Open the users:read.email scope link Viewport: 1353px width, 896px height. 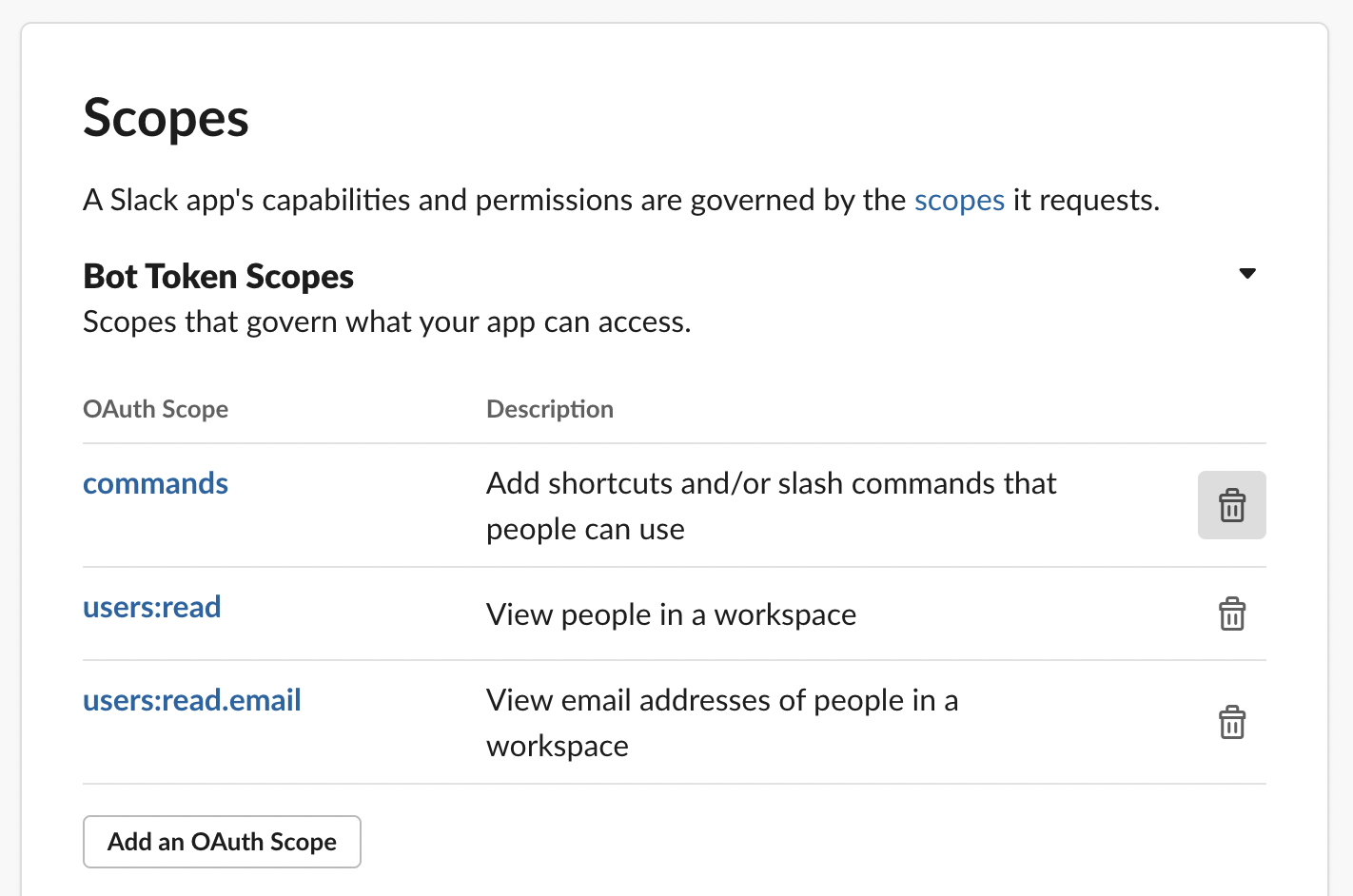click(191, 700)
